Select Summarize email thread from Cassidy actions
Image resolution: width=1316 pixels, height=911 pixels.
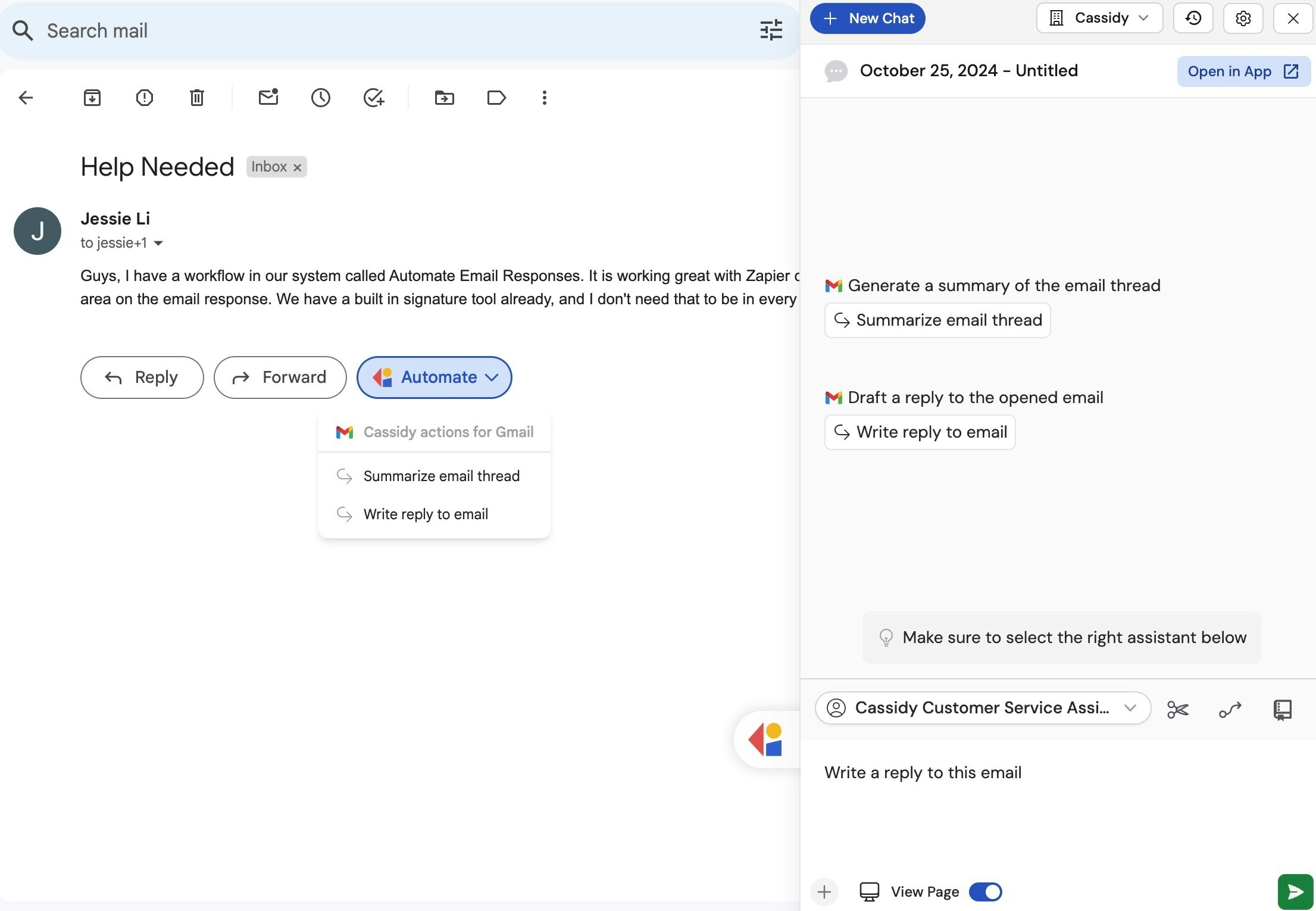tap(440, 476)
